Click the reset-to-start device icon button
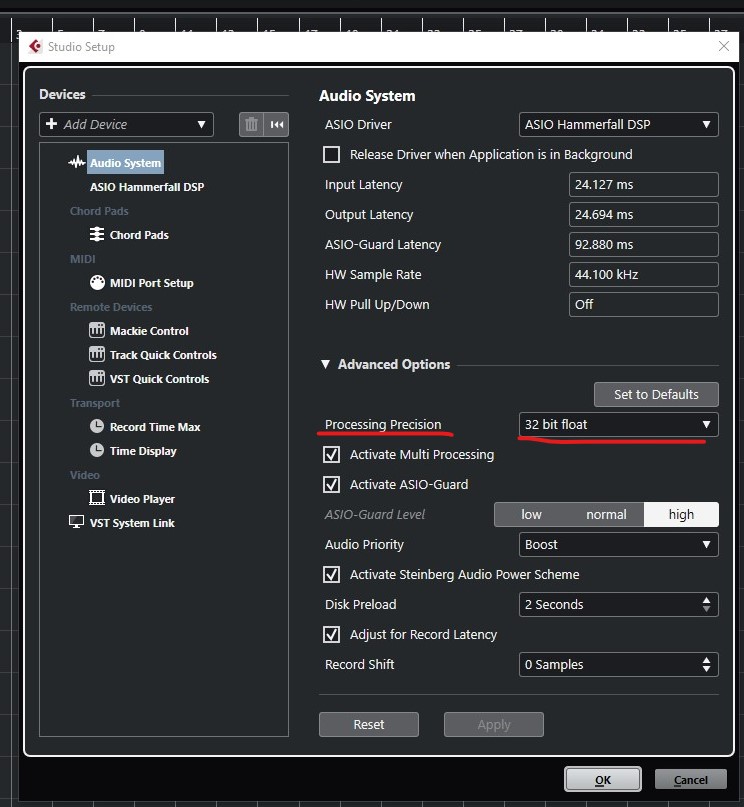Image resolution: width=744 pixels, height=807 pixels. click(x=276, y=125)
